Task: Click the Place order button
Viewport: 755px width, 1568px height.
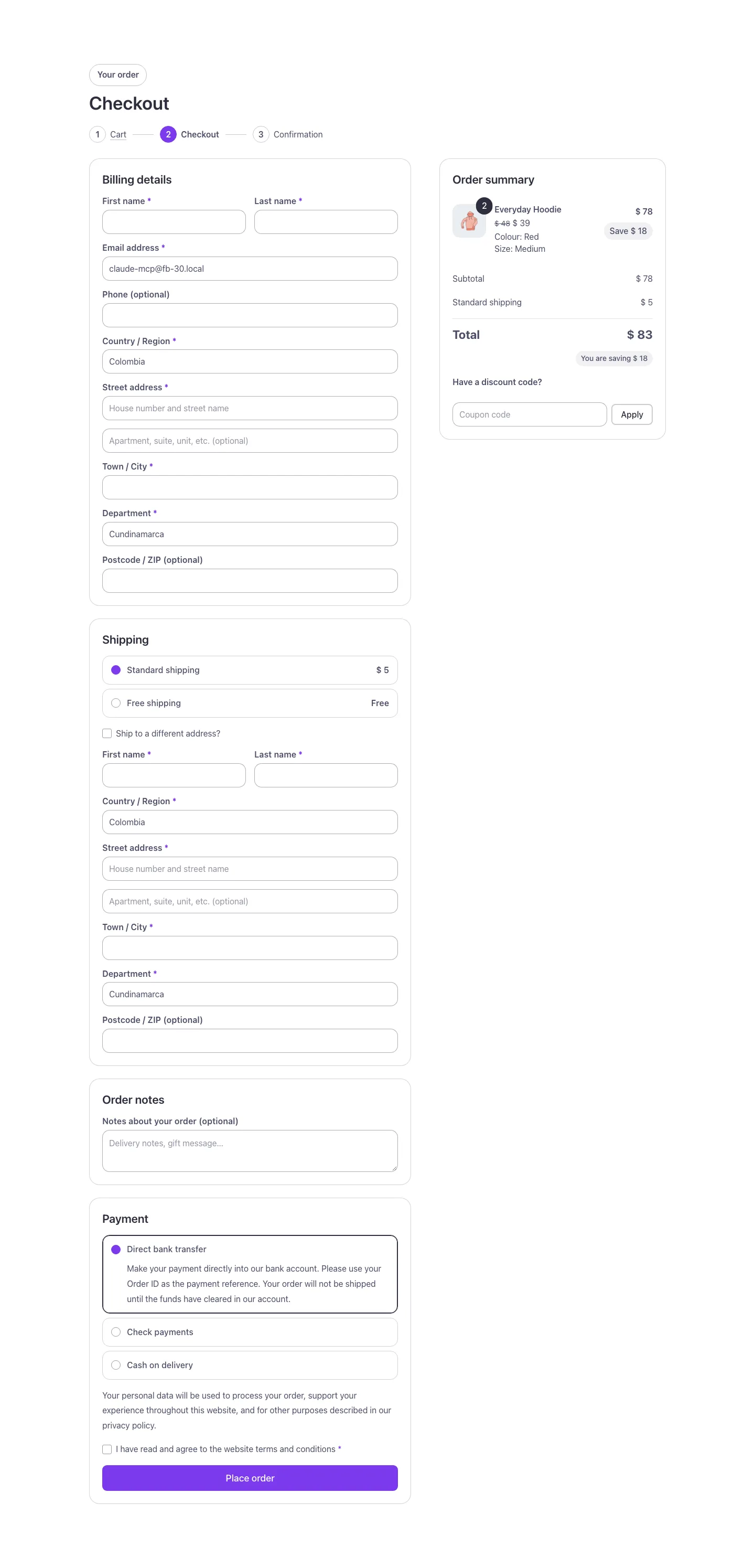Action: coord(250,1478)
